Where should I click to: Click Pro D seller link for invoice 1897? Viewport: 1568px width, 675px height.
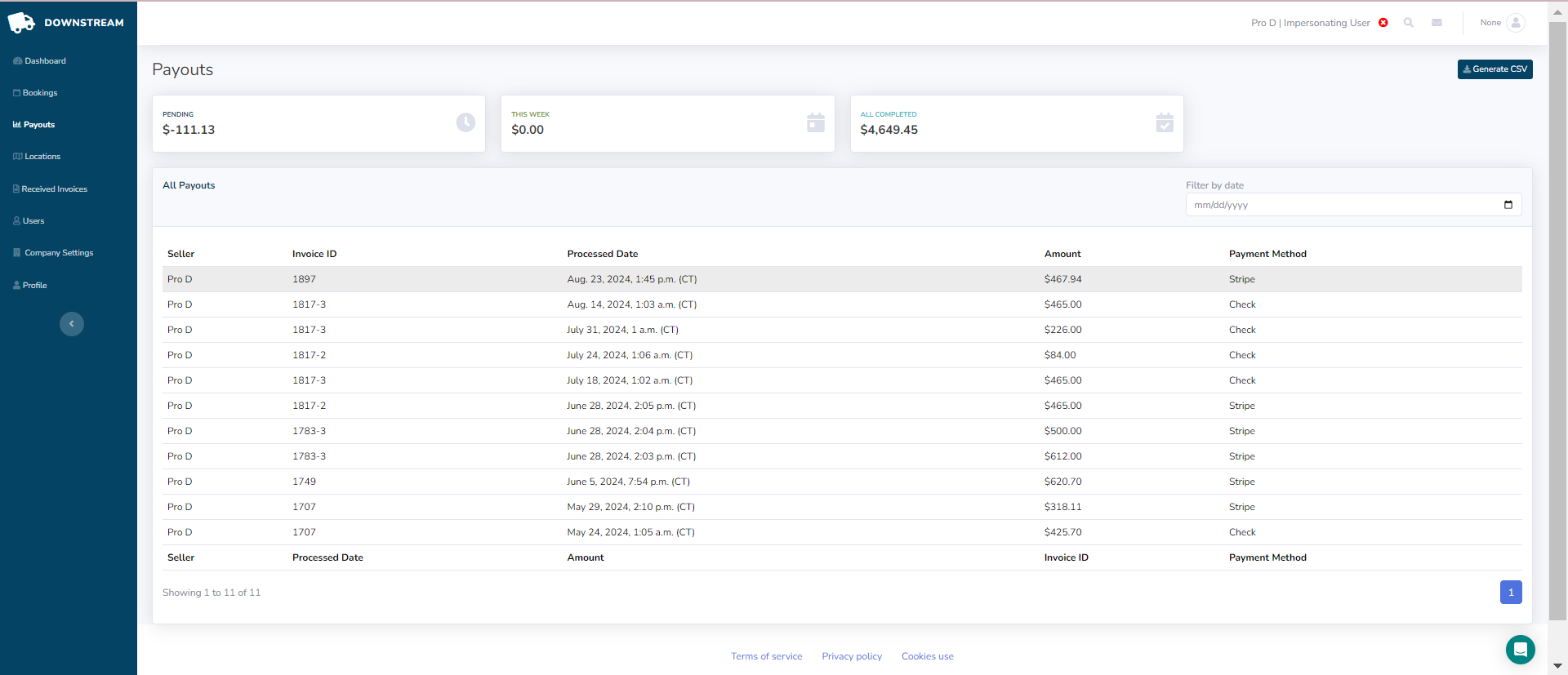click(180, 279)
